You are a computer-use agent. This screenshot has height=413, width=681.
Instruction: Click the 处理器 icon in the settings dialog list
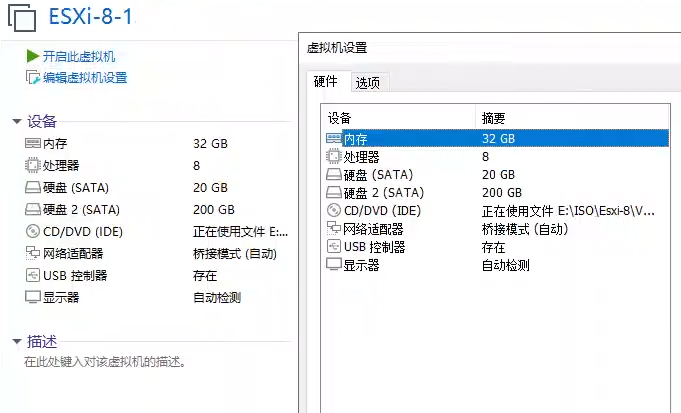(x=334, y=156)
